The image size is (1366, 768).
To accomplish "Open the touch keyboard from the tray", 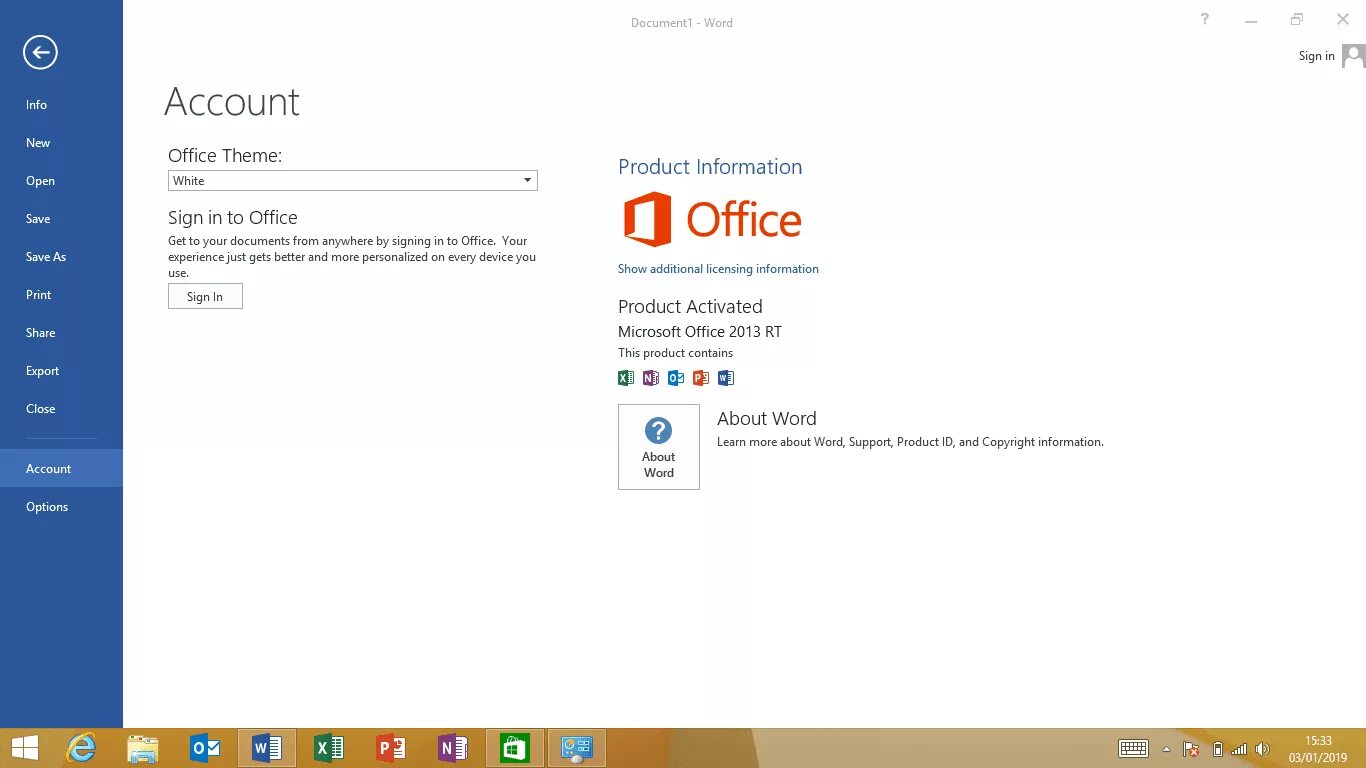I will pos(1133,749).
